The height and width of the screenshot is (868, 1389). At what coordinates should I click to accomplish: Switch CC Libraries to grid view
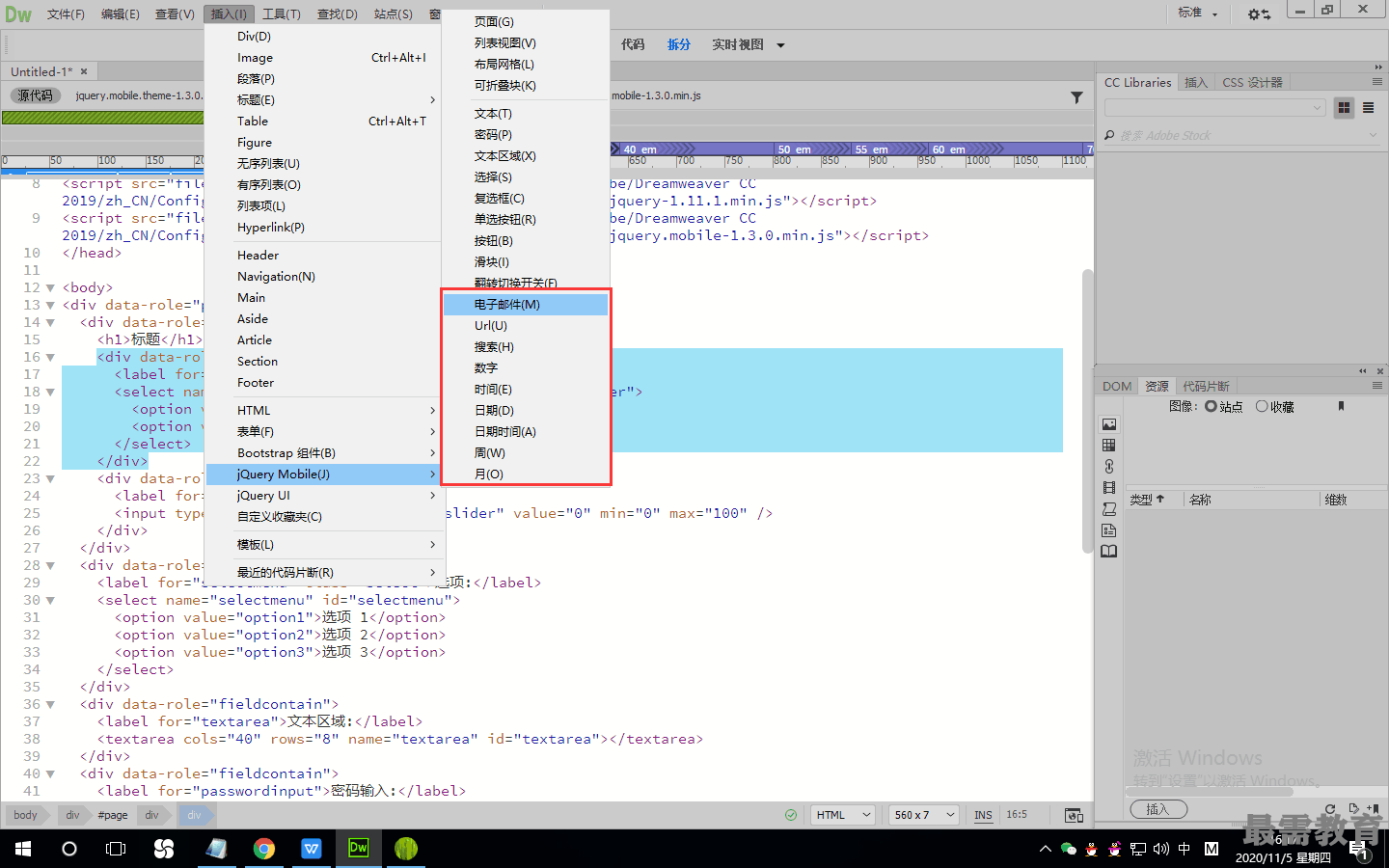[x=1344, y=108]
